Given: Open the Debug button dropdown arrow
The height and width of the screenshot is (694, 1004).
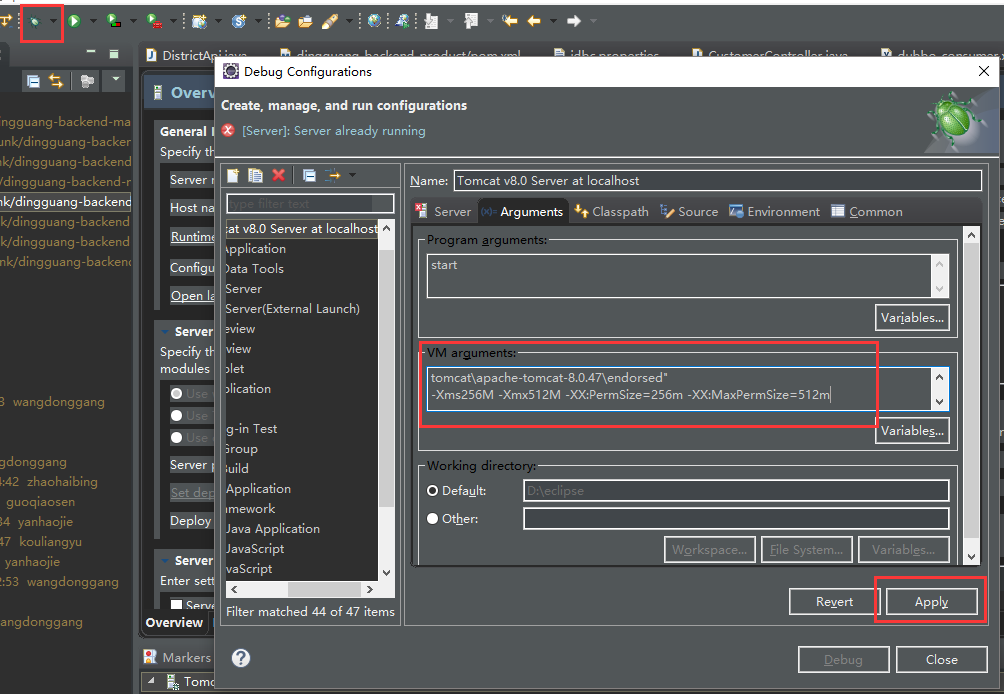Looking at the screenshot, I should (53, 22).
